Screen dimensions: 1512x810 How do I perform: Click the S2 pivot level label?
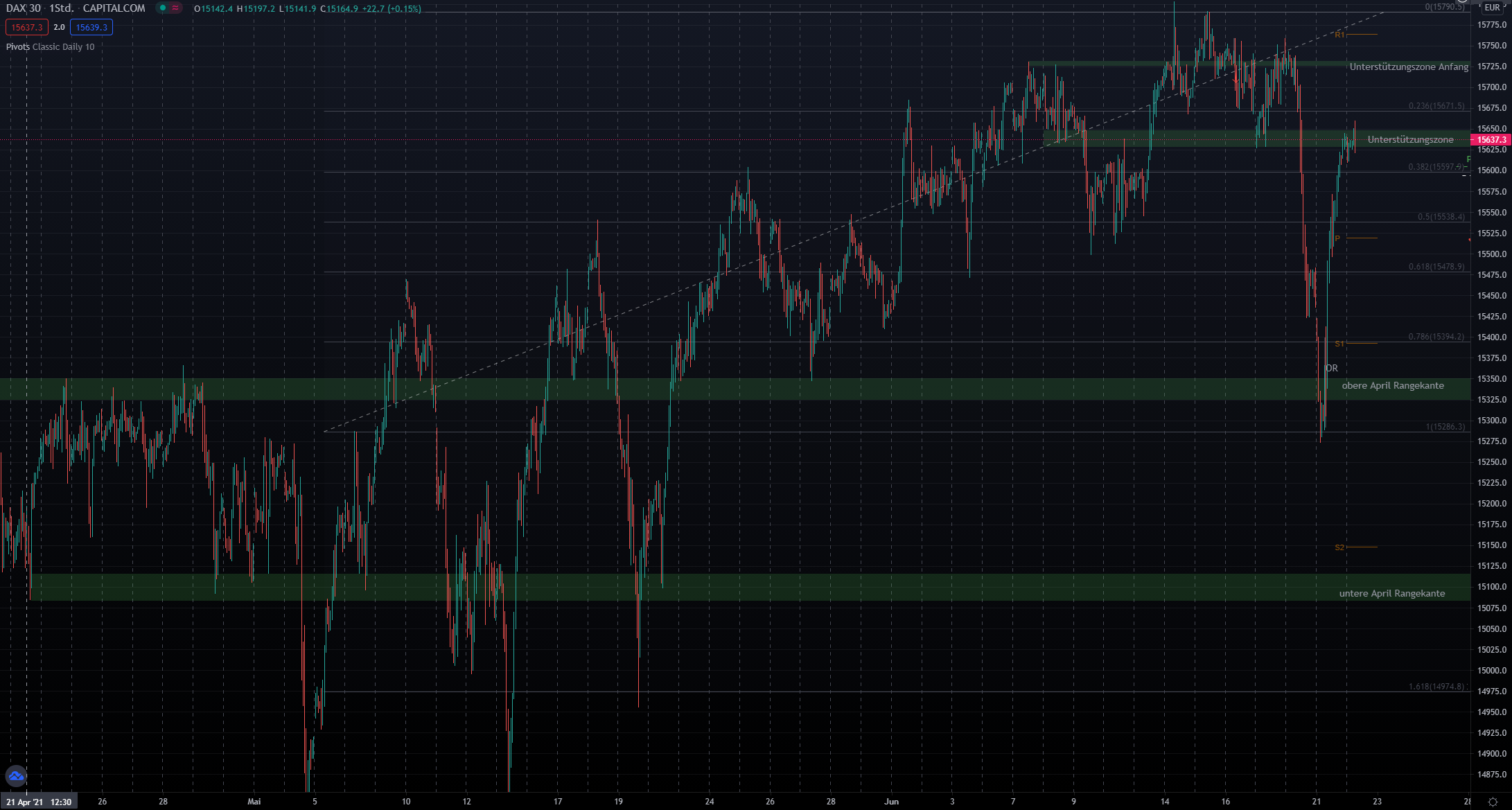point(1339,547)
